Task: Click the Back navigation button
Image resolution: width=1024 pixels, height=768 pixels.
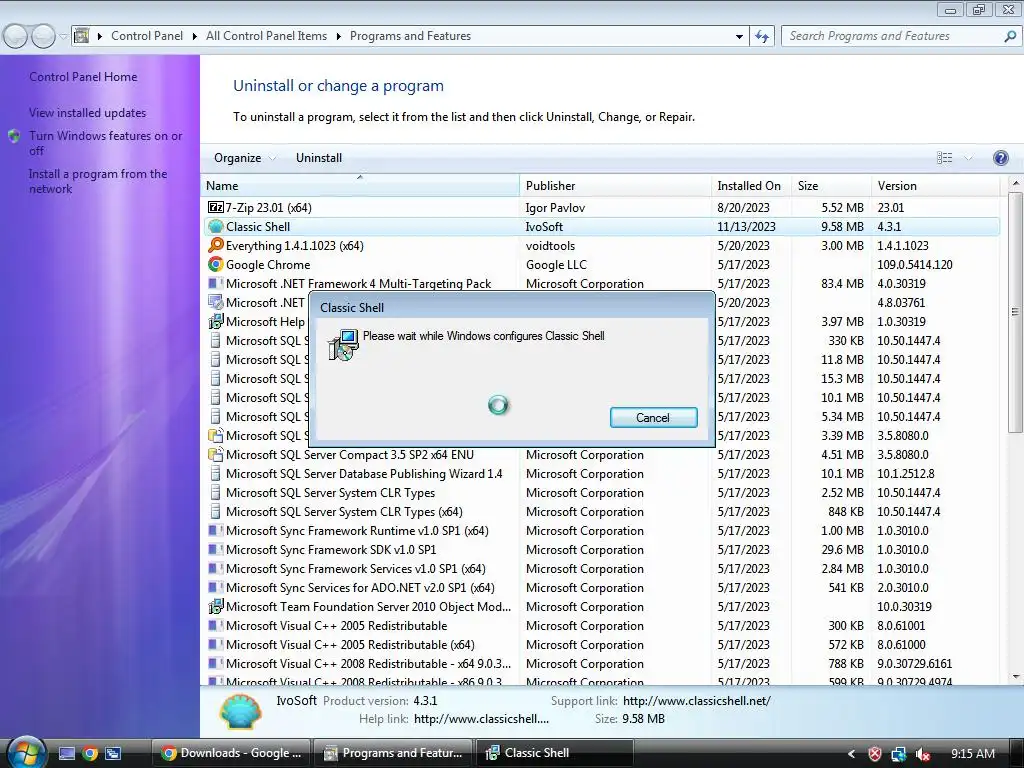Action: point(16,37)
